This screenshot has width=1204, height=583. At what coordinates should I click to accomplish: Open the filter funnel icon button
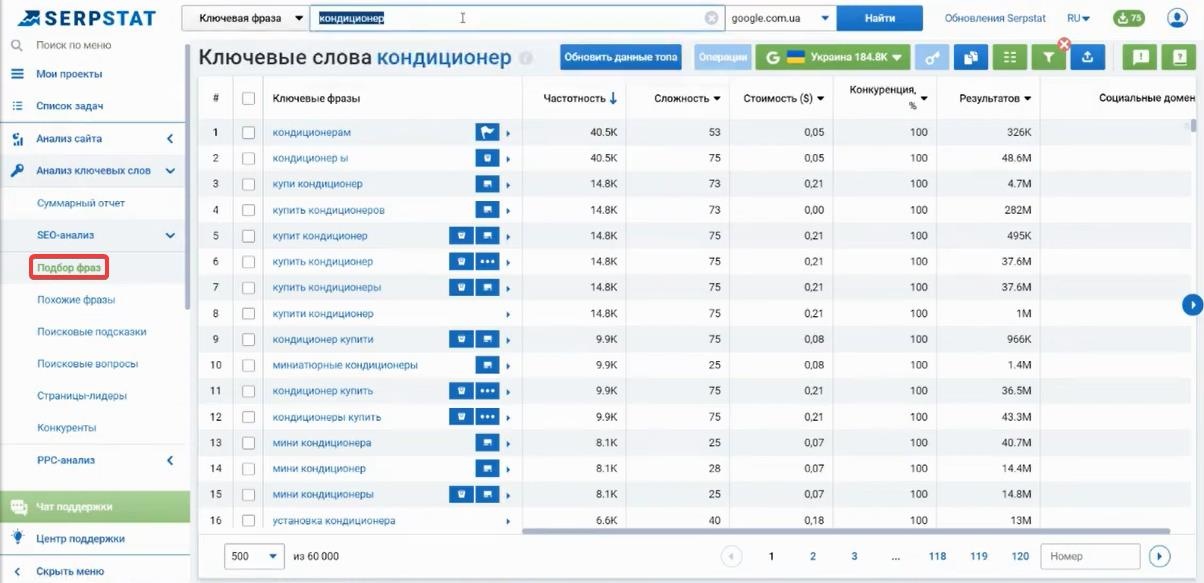pos(1048,58)
